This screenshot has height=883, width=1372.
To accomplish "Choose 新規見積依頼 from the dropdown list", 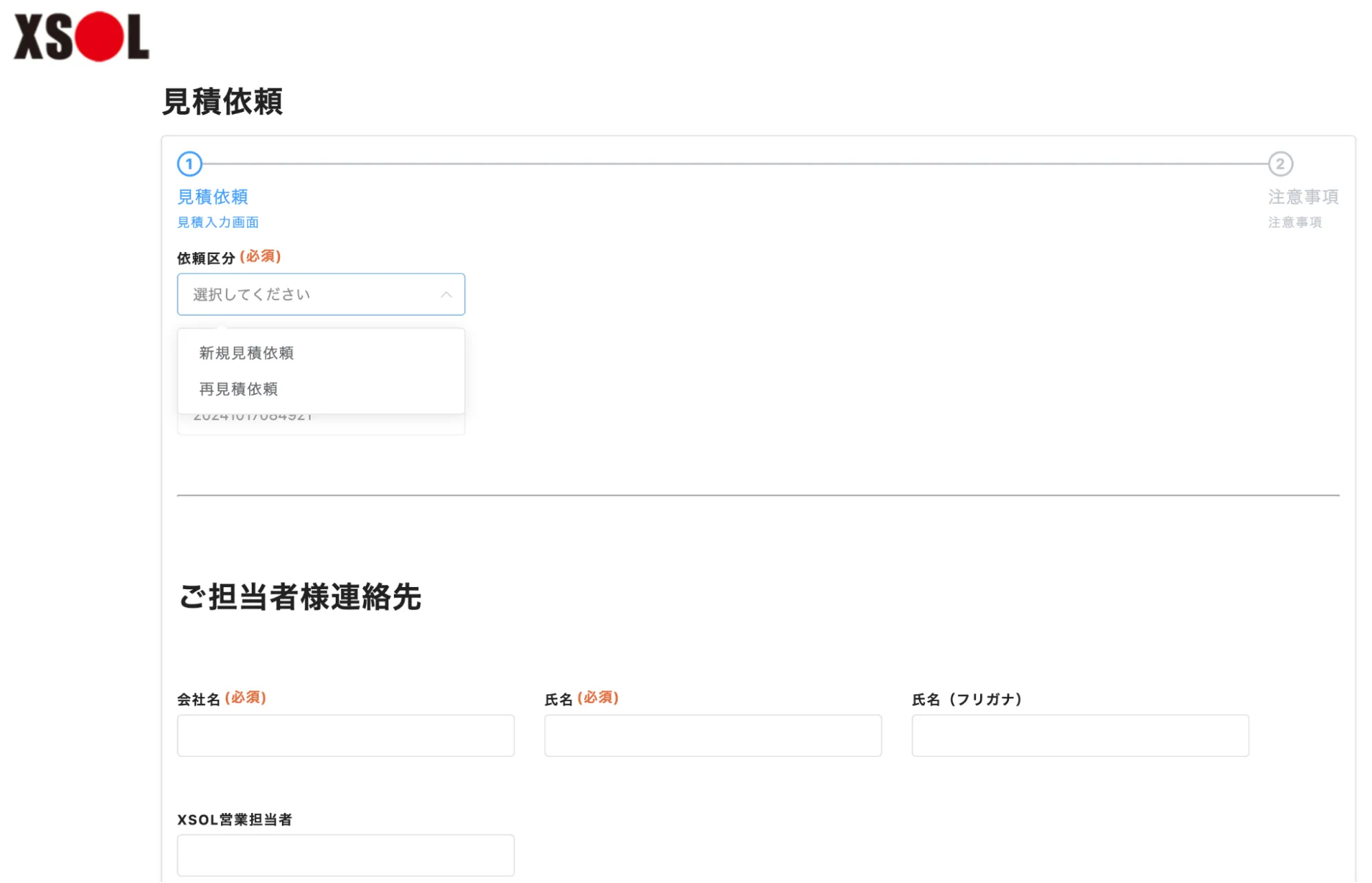I will point(247,353).
